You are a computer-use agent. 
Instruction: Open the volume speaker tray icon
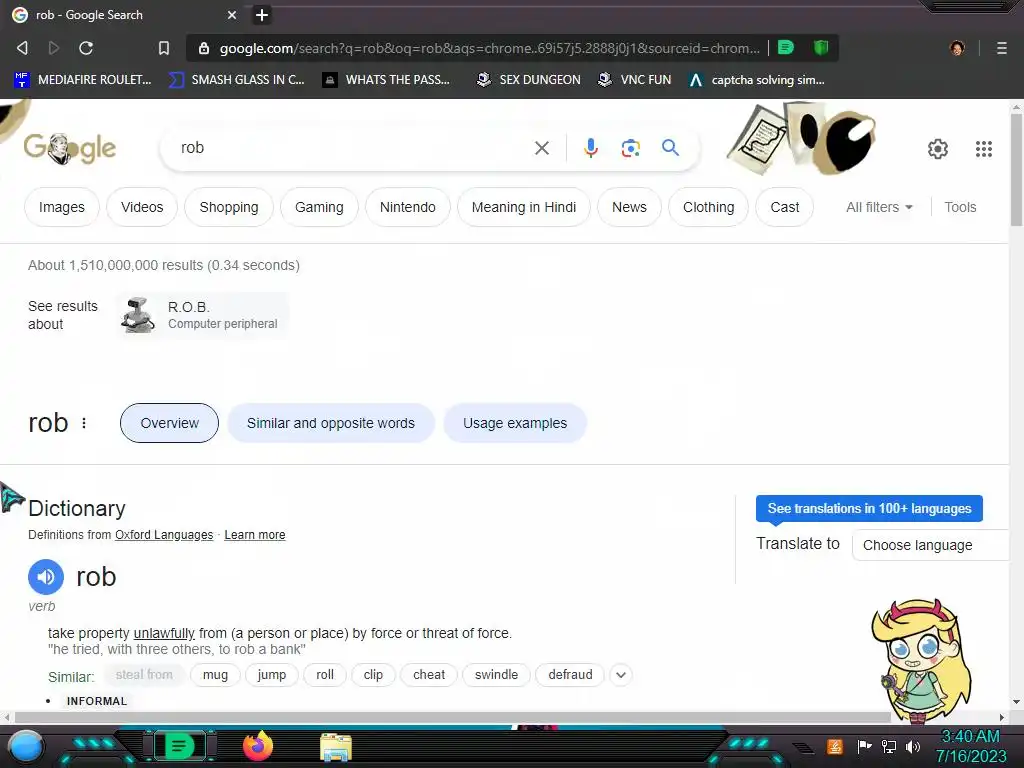913,746
